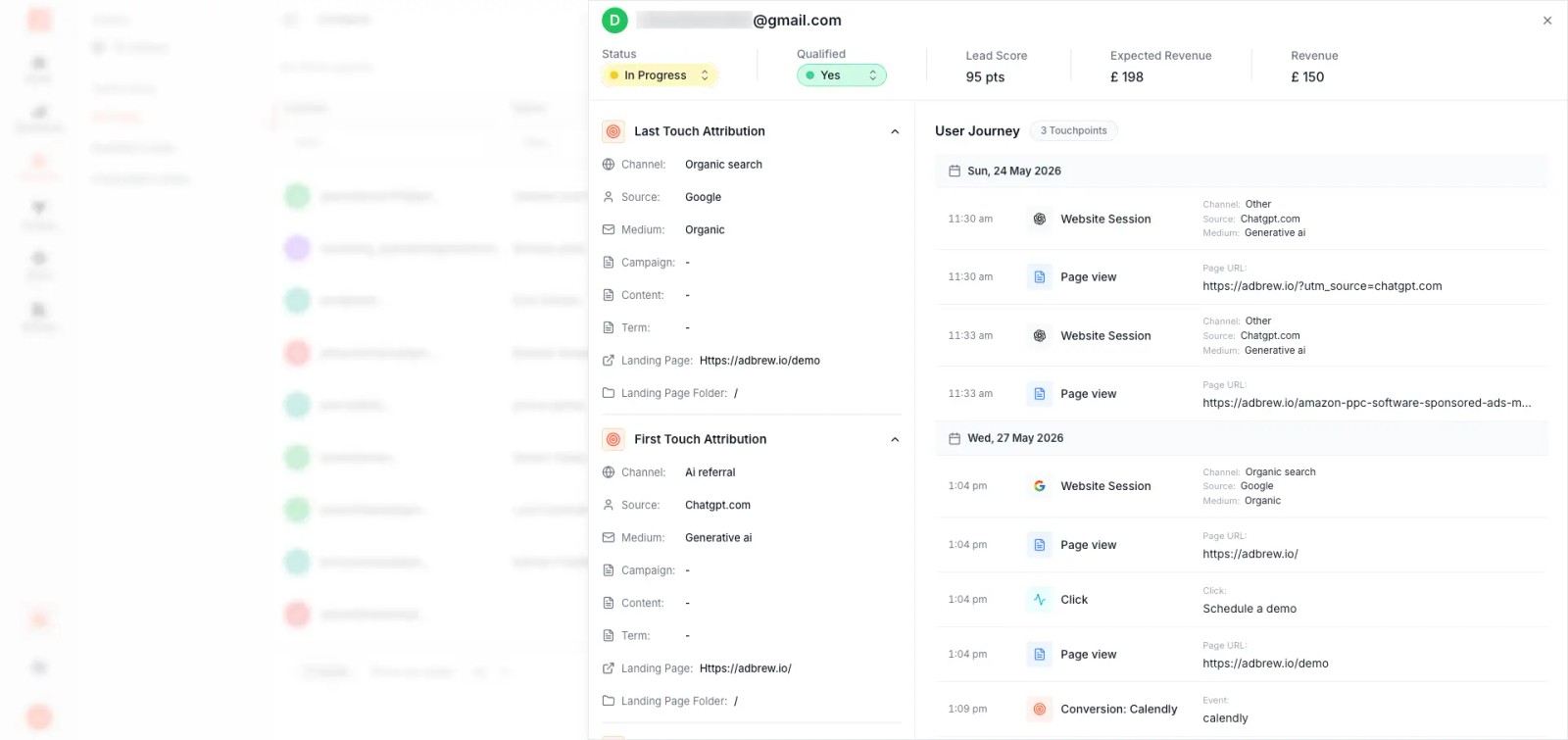Click the Conversion: Calendly event label
The image size is (1568, 740).
point(1119,710)
